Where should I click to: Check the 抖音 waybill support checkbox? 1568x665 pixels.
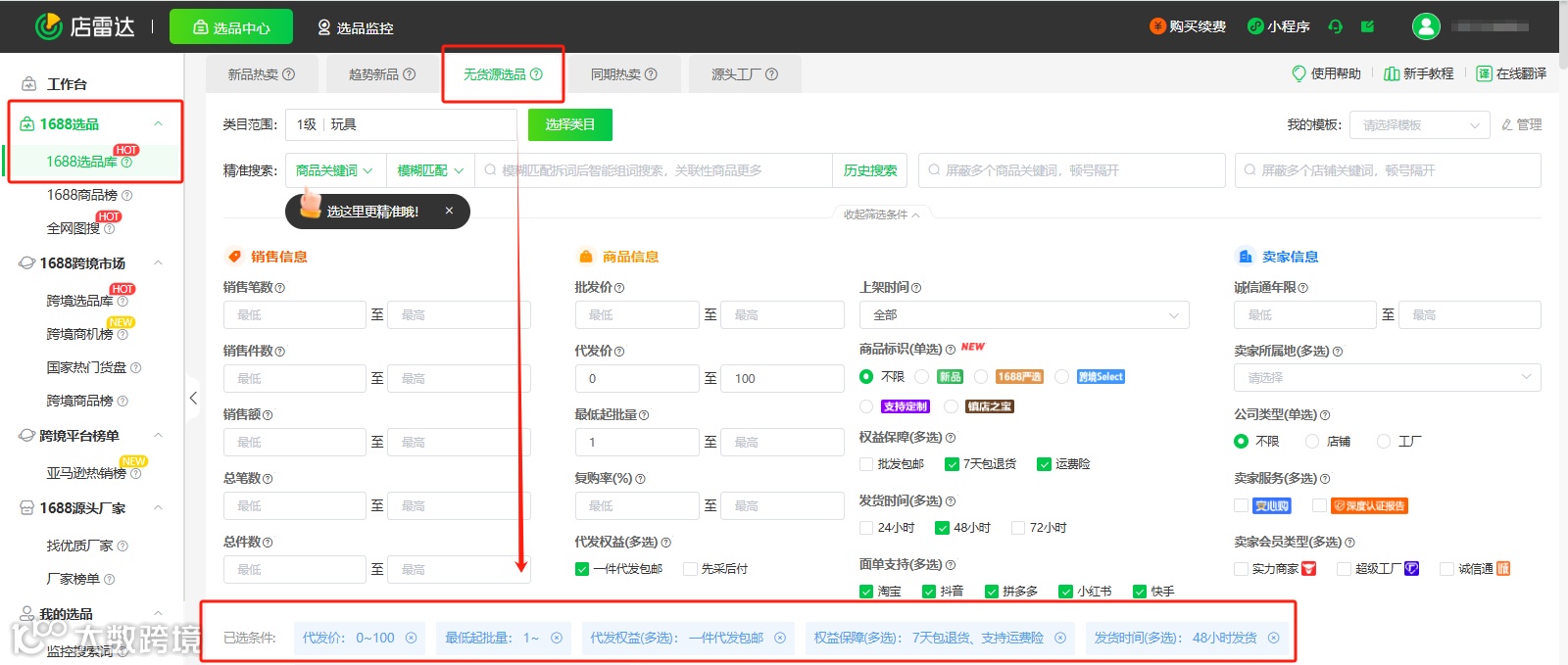point(929,592)
